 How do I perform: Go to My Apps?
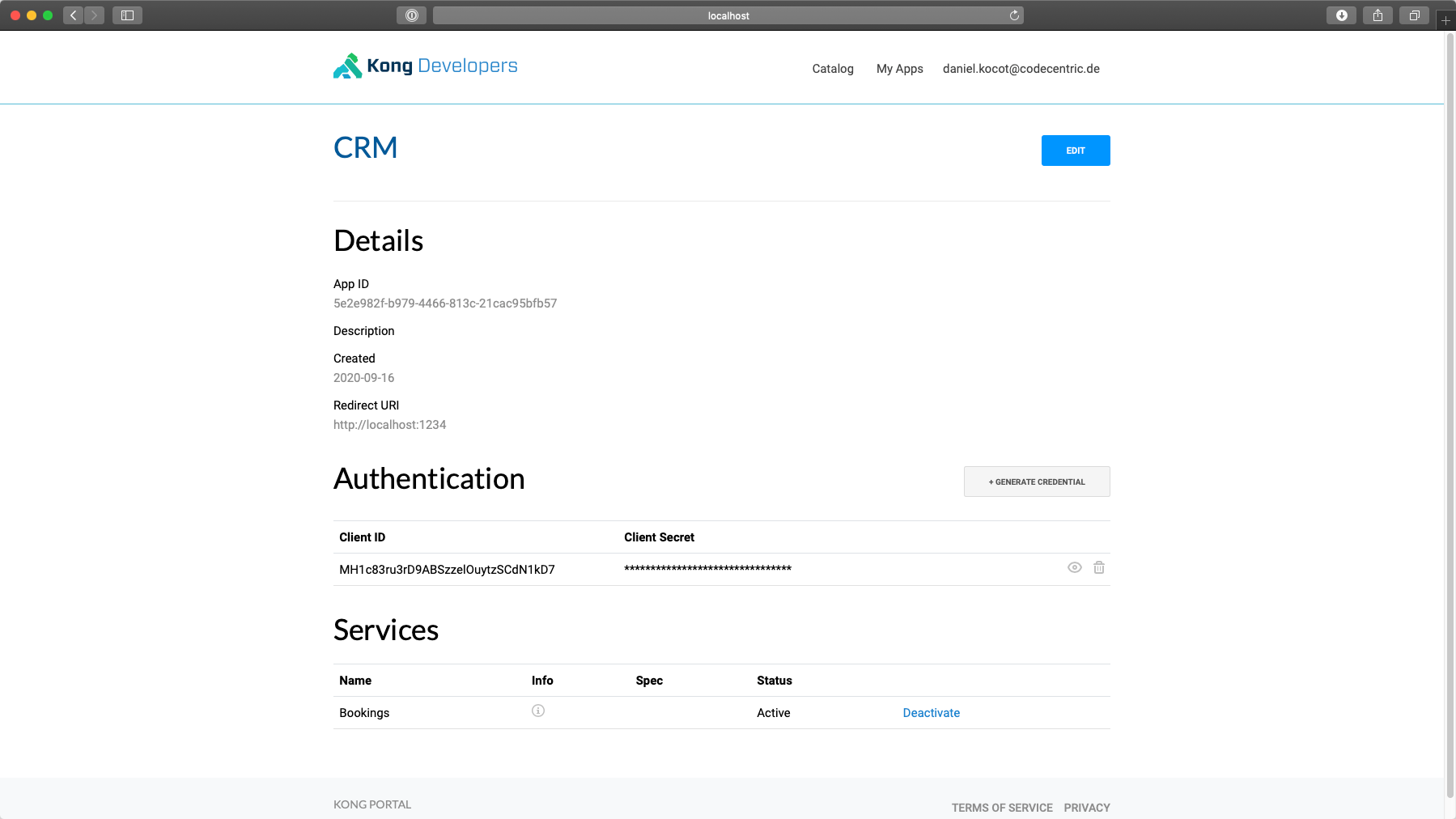900,69
